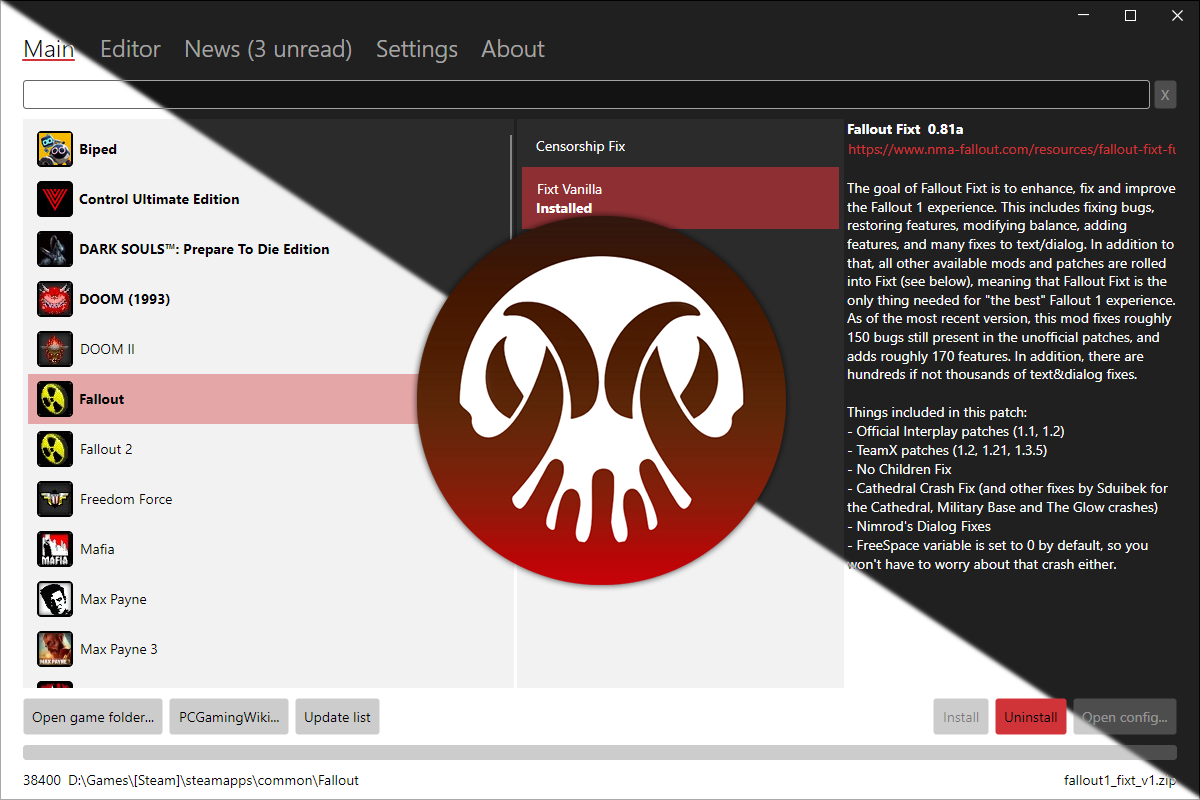Select the Biped game icon

55,149
